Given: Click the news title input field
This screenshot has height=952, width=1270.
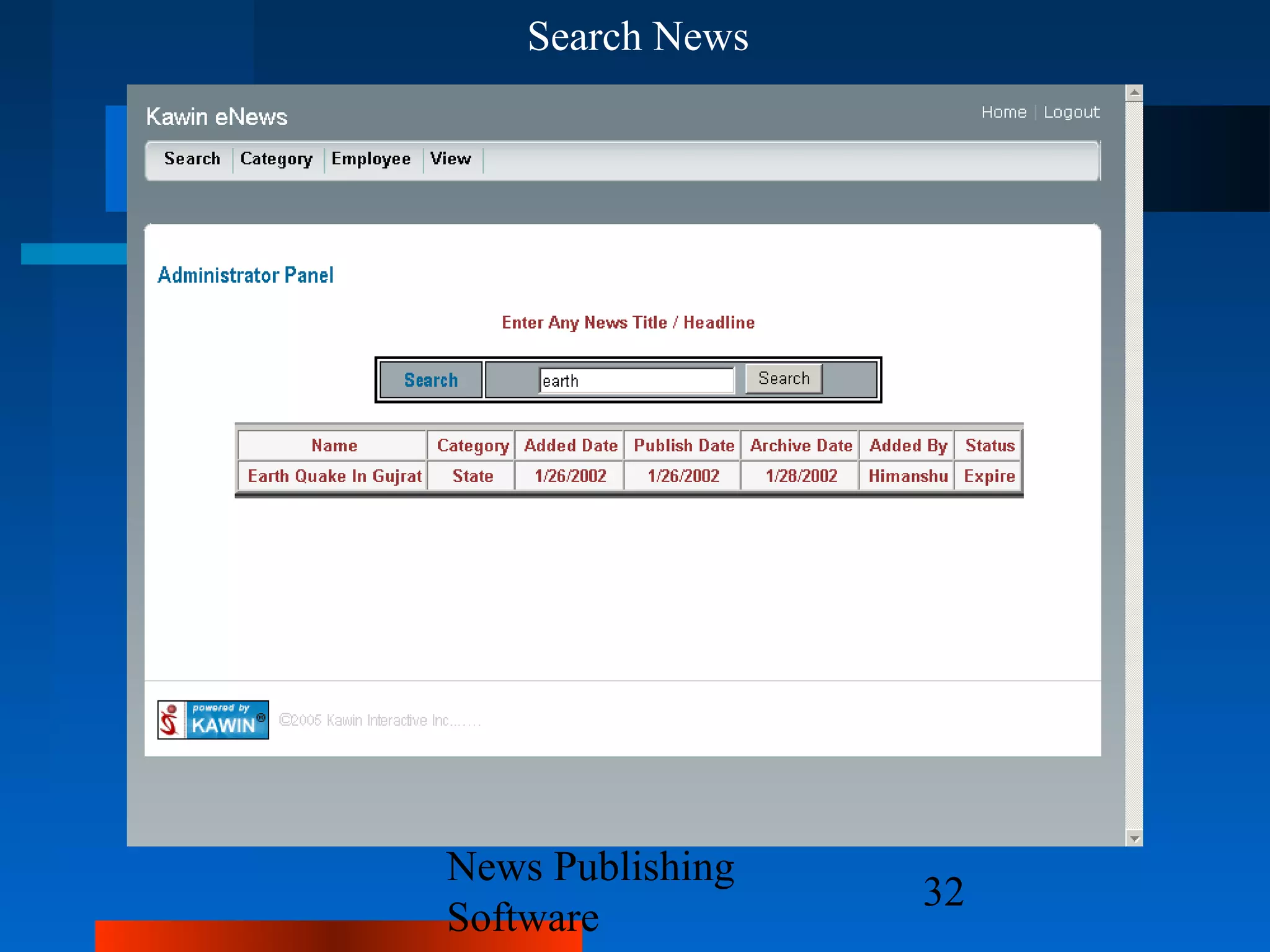Looking at the screenshot, I should [637, 381].
